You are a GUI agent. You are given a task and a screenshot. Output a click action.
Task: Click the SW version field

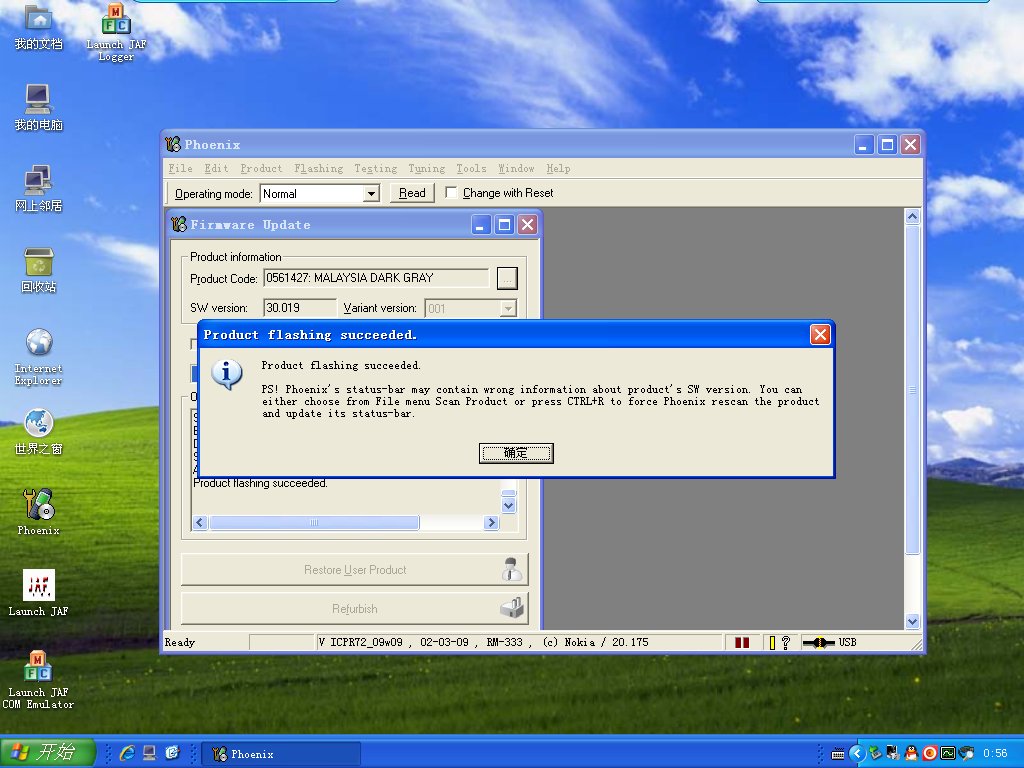click(x=300, y=308)
